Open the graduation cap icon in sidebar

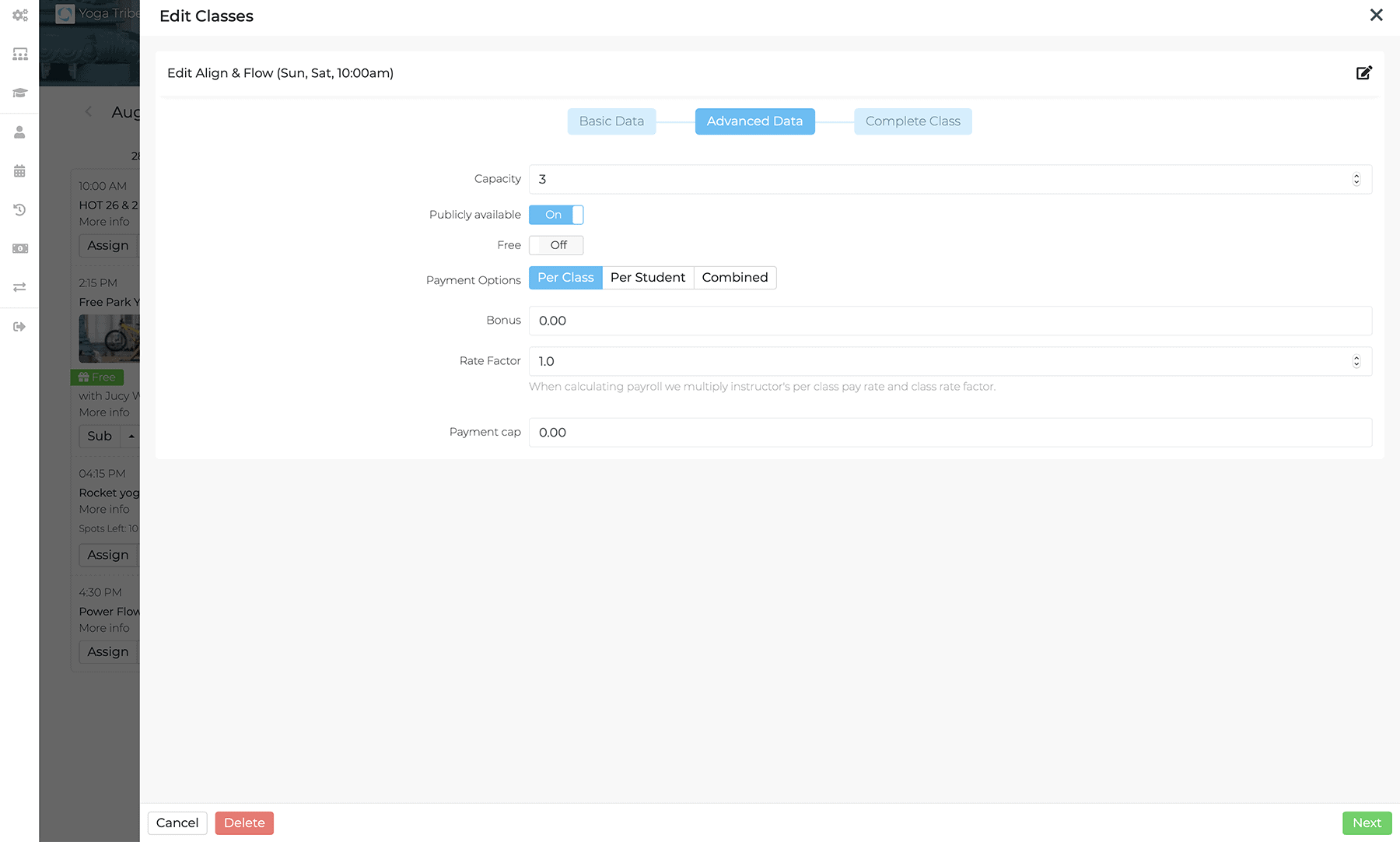pos(20,93)
